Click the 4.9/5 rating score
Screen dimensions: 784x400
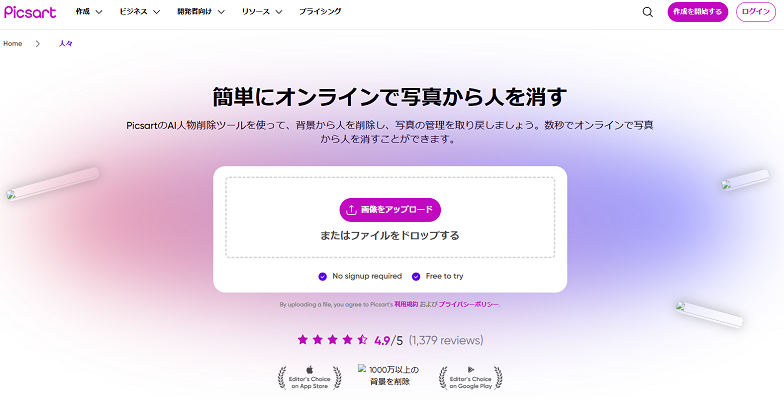(x=388, y=340)
